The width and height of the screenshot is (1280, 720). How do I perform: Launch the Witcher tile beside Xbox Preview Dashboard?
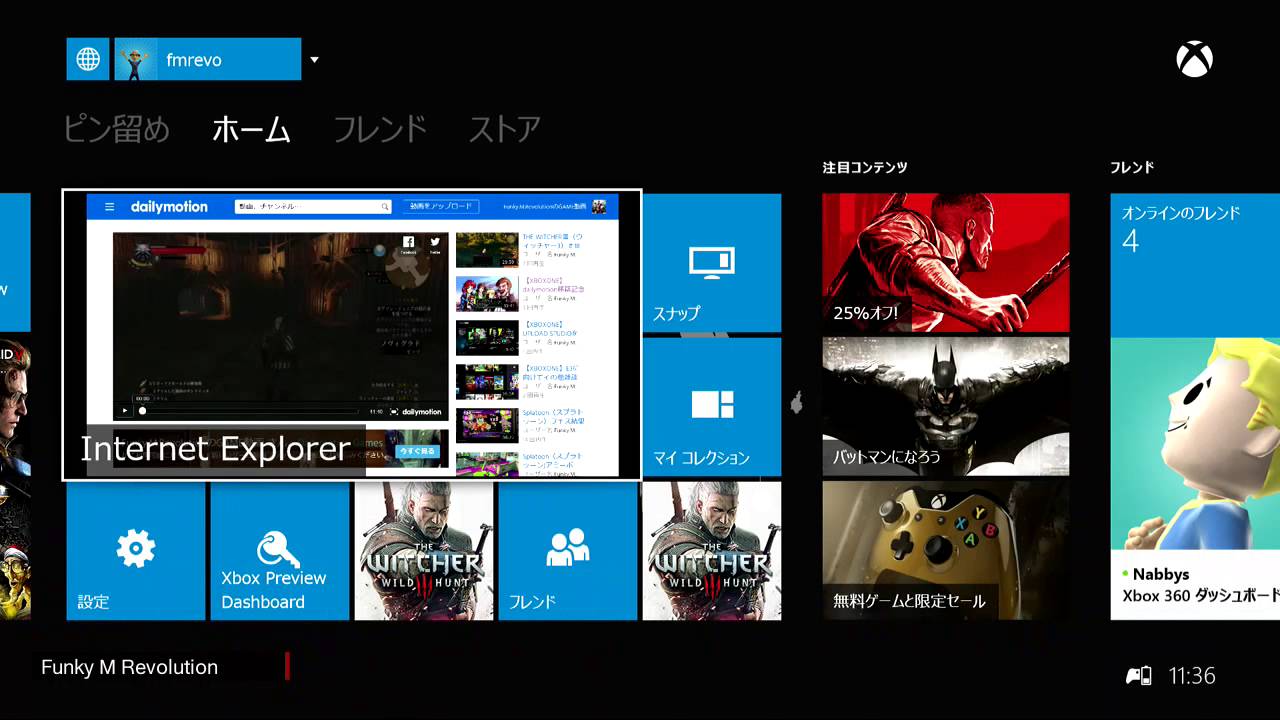[x=424, y=551]
